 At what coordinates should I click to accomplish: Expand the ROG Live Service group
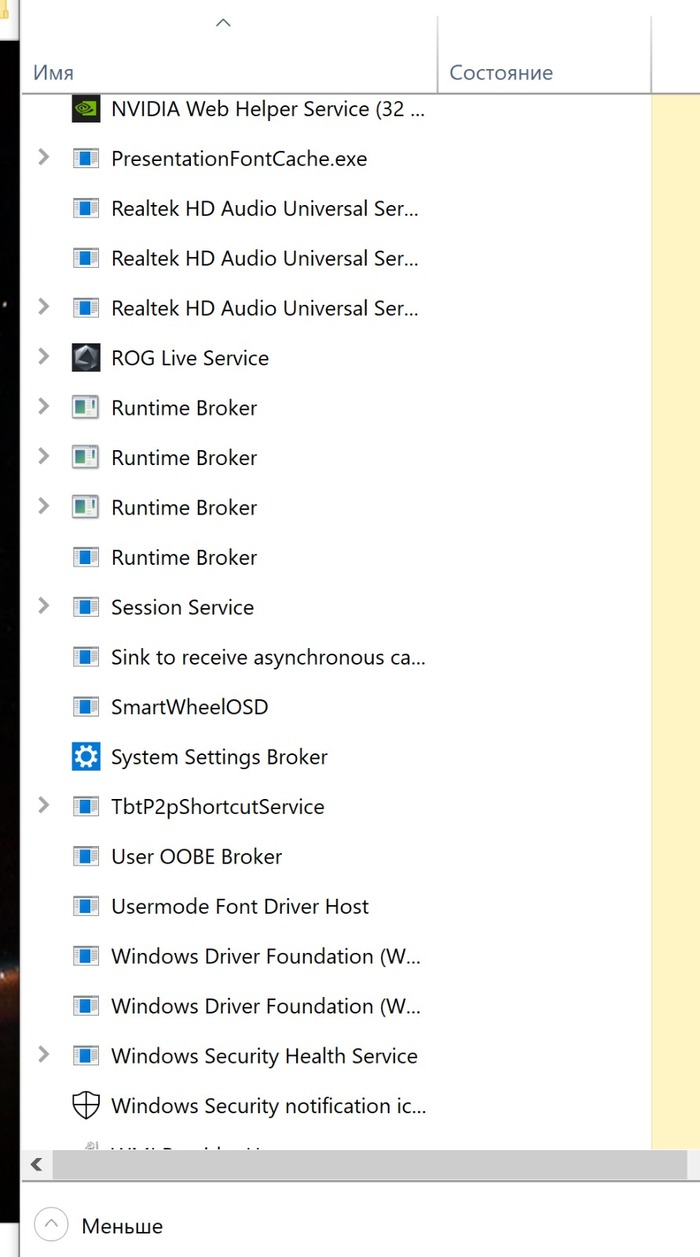click(43, 357)
